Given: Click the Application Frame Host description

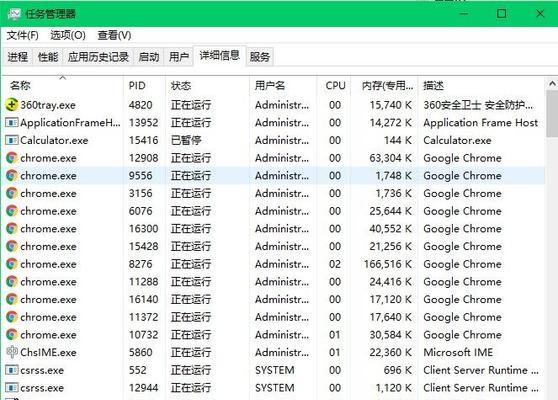Looking at the screenshot, I should 481,123.
